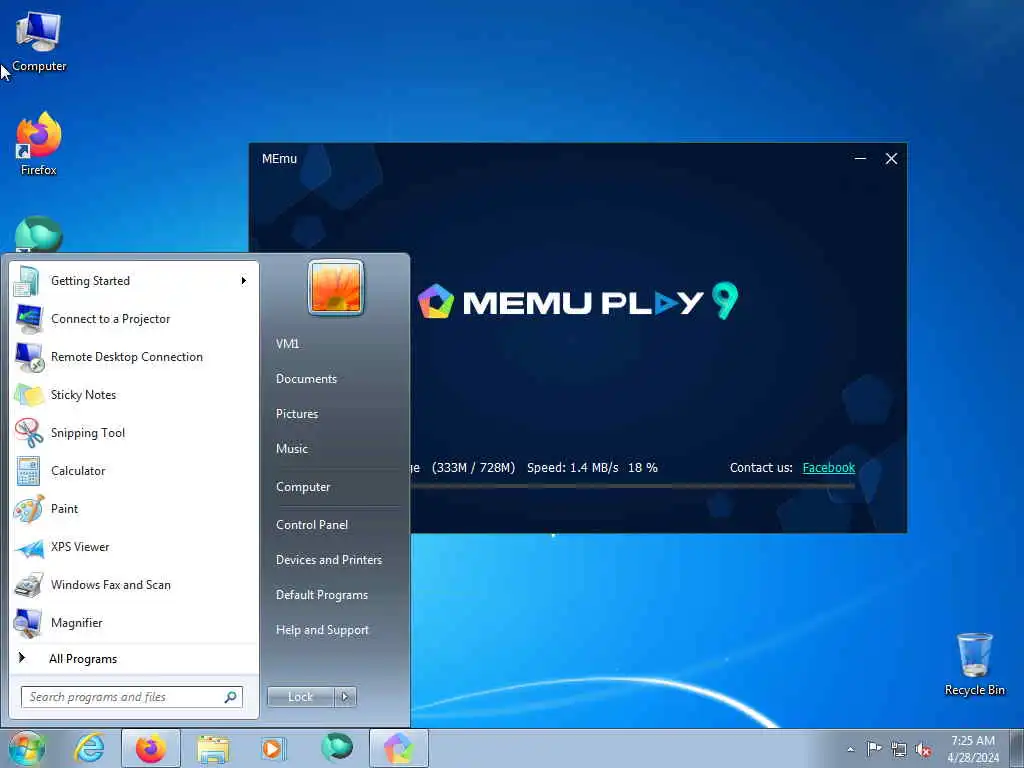This screenshot has height=768, width=1024.
Task: Launch Sticky Notes
Action: point(134,394)
